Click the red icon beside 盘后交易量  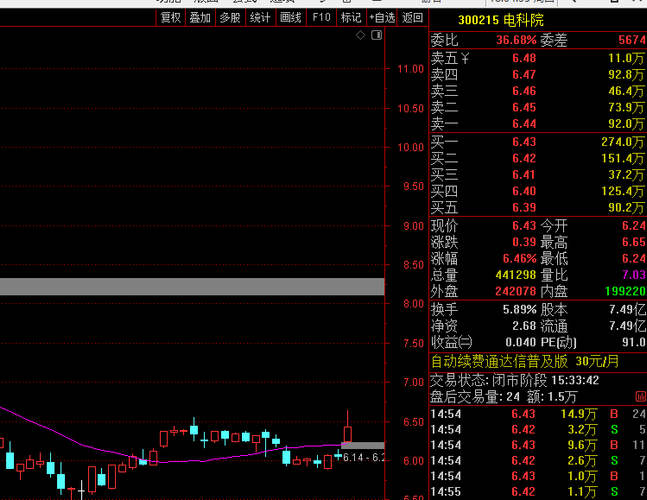coord(640,397)
